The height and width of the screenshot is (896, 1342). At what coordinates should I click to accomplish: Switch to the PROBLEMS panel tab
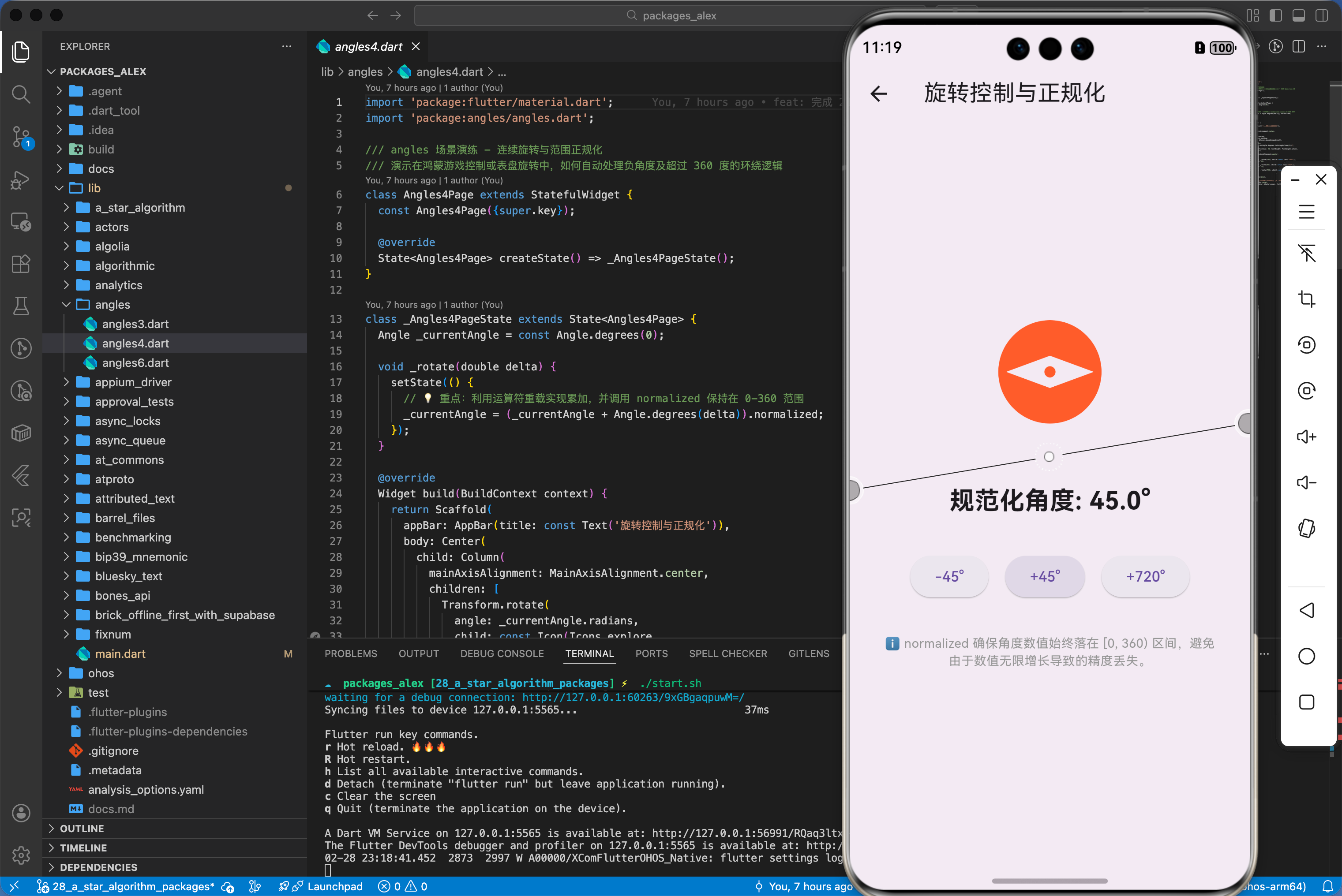click(350, 653)
